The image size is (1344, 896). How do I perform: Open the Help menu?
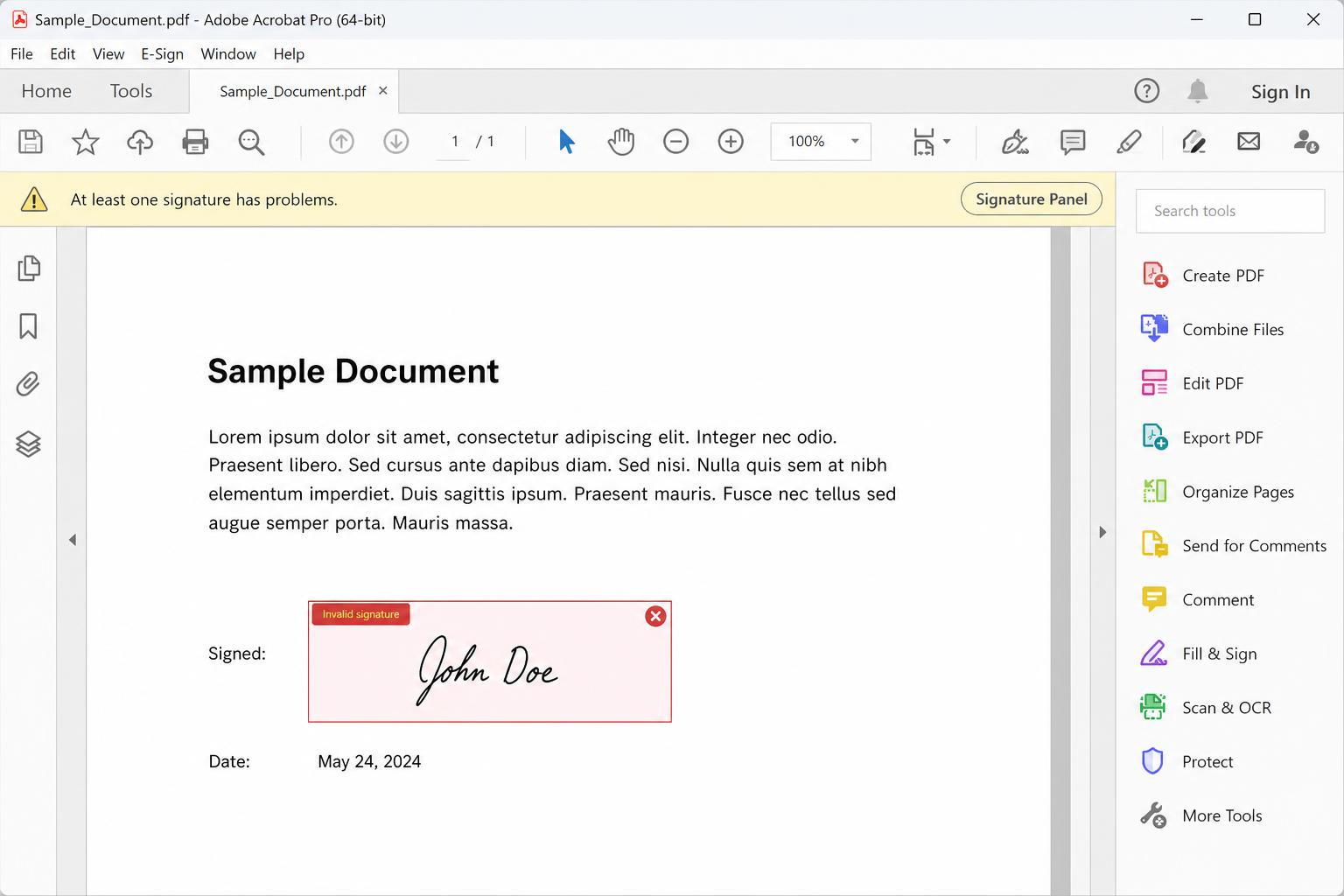pyautogui.click(x=289, y=54)
